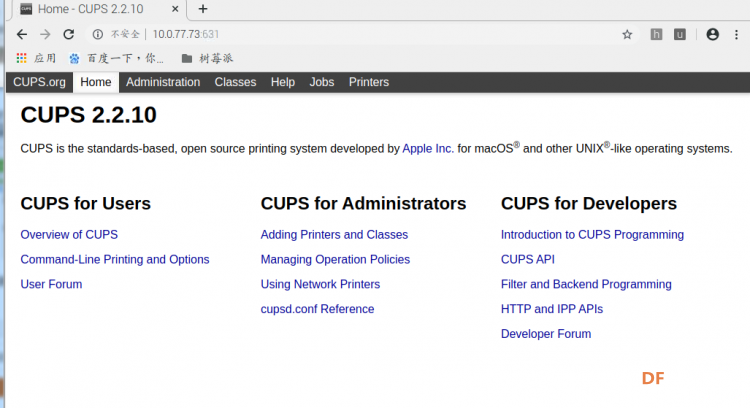This screenshot has height=408, width=750.
Task: Open the Administration page
Action: click(163, 82)
